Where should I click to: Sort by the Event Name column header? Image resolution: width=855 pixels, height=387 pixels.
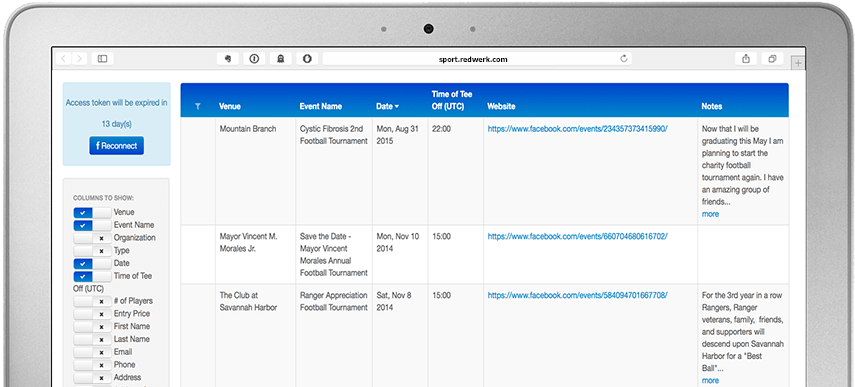(321, 106)
